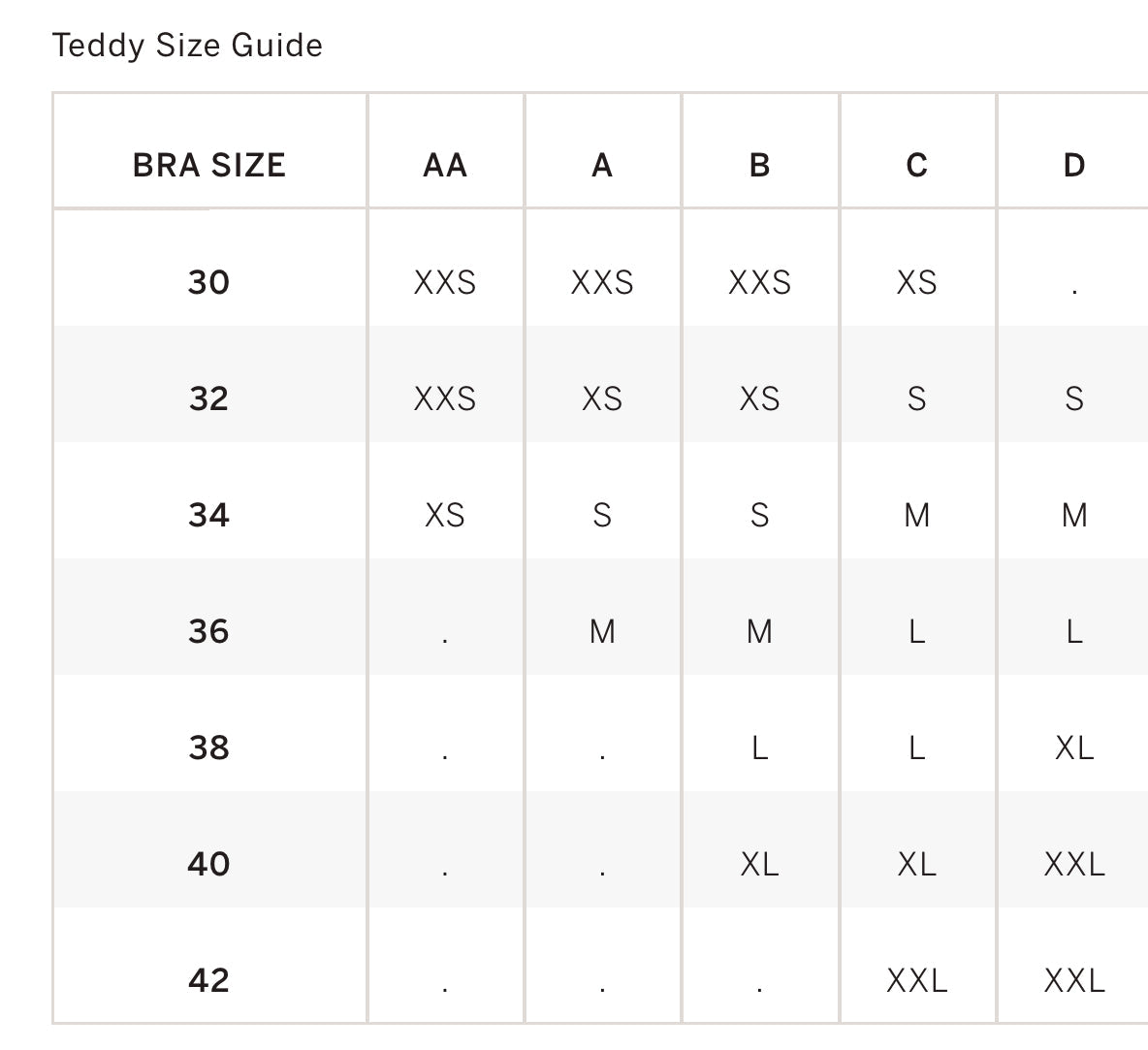This screenshot has width=1148, height=1050.
Task: Click the Teddy Size Guide title
Action: [187, 46]
